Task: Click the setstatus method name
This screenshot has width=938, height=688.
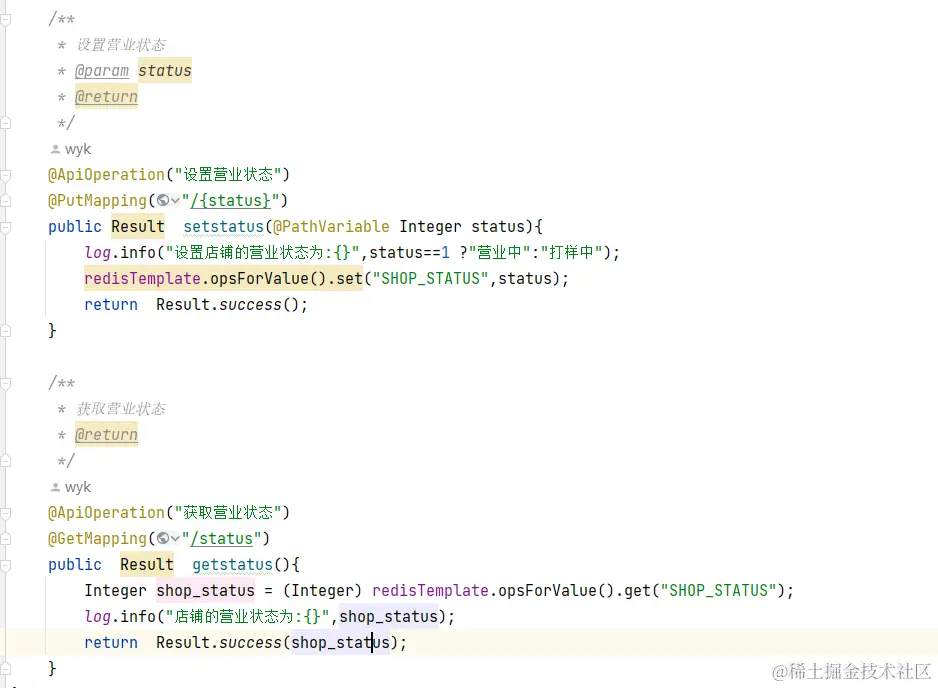Action: pyautogui.click(x=223, y=227)
